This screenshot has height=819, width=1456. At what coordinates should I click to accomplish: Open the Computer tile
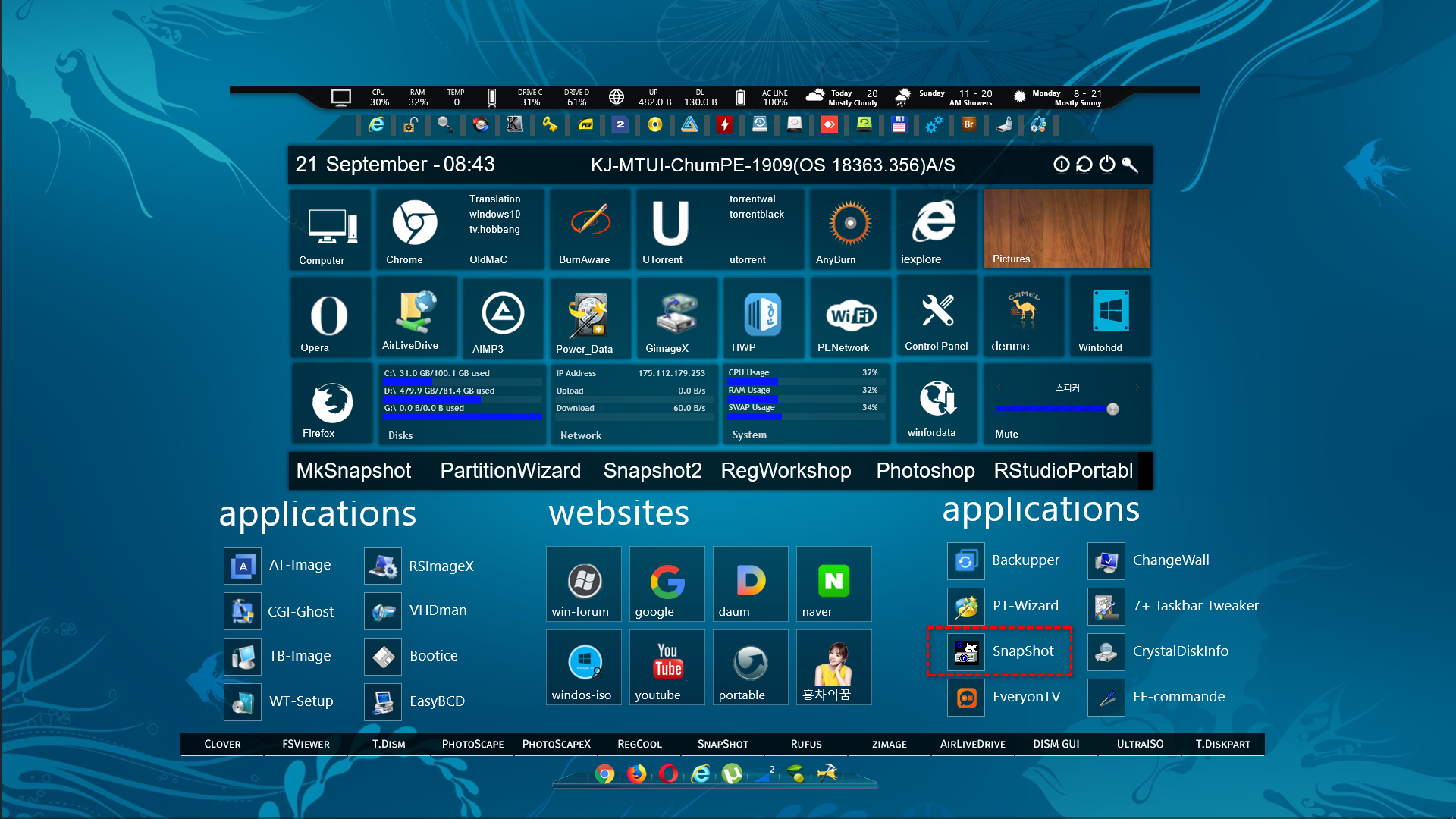(x=331, y=230)
